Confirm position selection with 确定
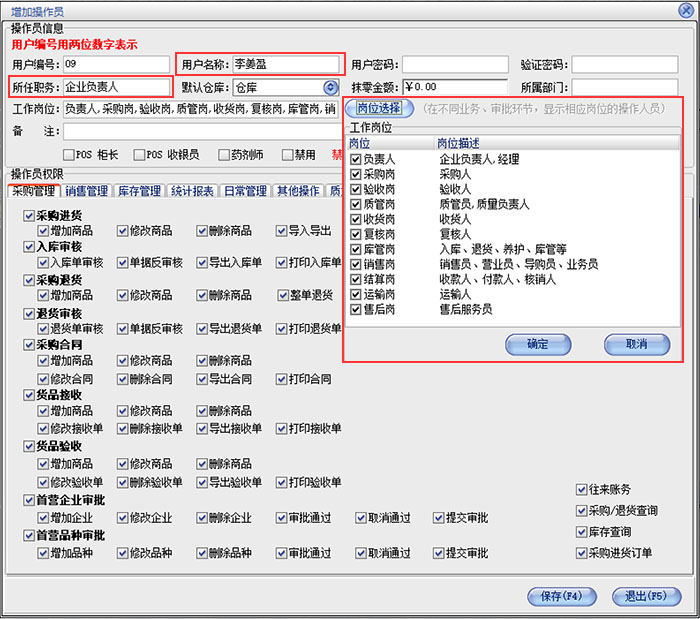Viewport: 700px width, 619px height. pos(538,344)
